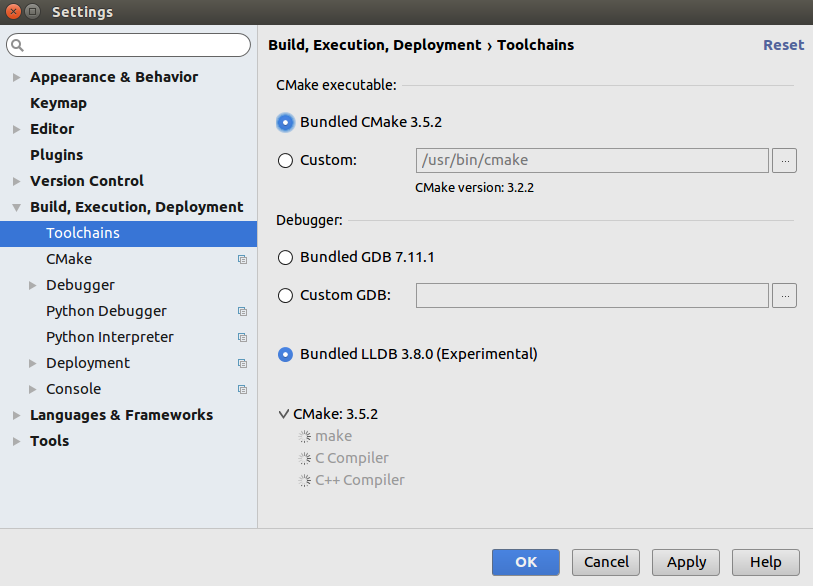Open the Plugins settings page
Image resolution: width=813 pixels, height=586 pixels.
(x=57, y=155)
